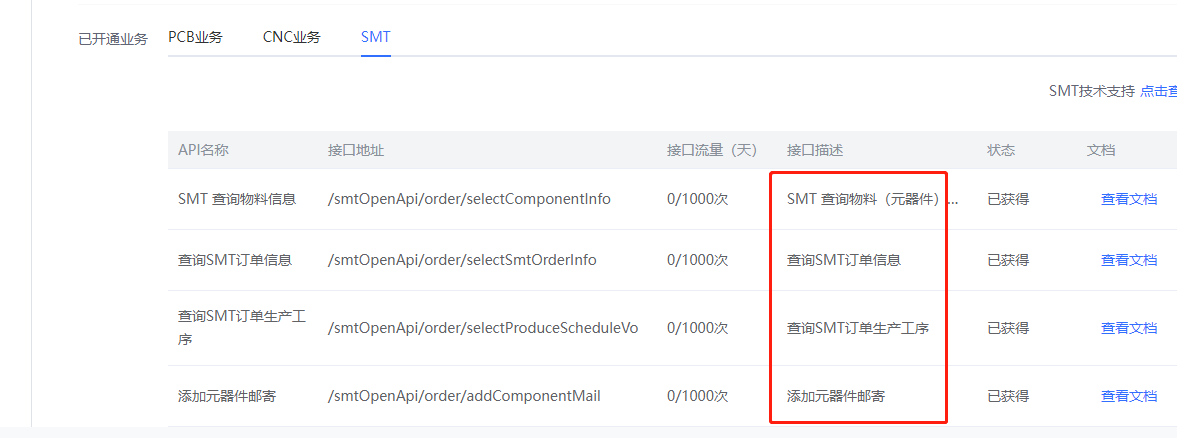This screenshot has height=438, width=1177.
Task: Click the 接口描述 column header
Action: 815,150
